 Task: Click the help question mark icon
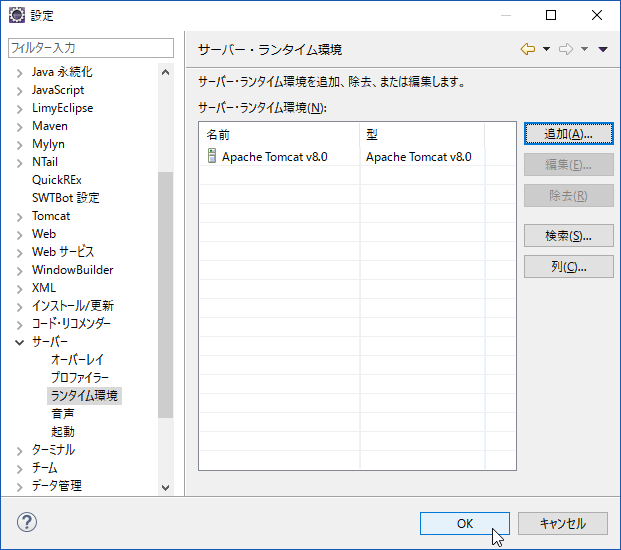(27, 522)
